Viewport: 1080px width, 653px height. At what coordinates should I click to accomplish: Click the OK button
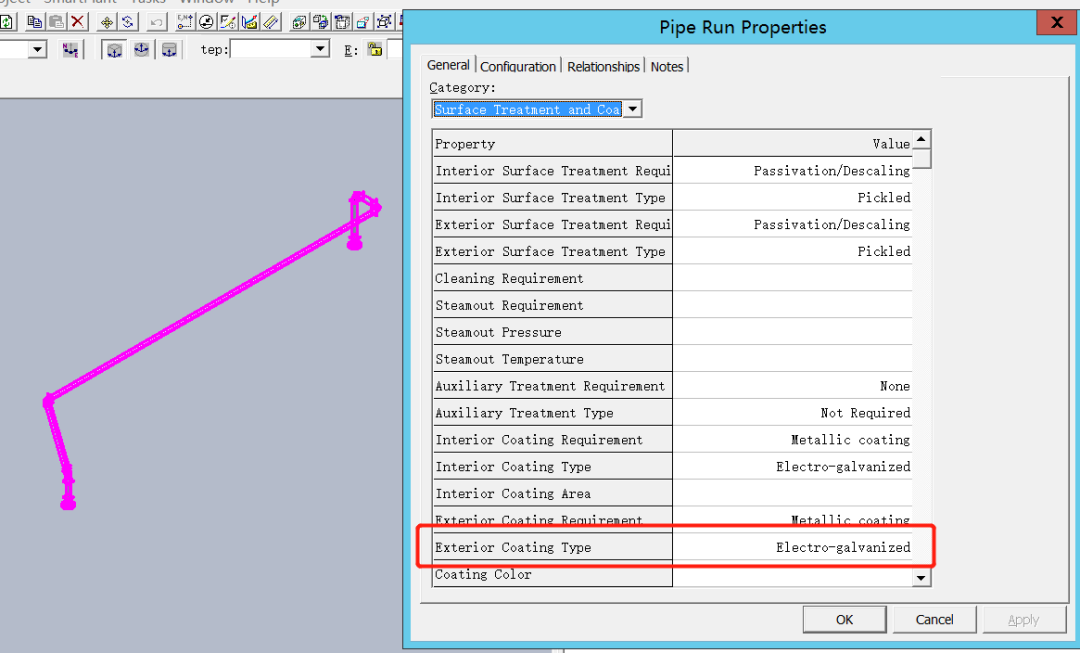click(x=844, y=619)
